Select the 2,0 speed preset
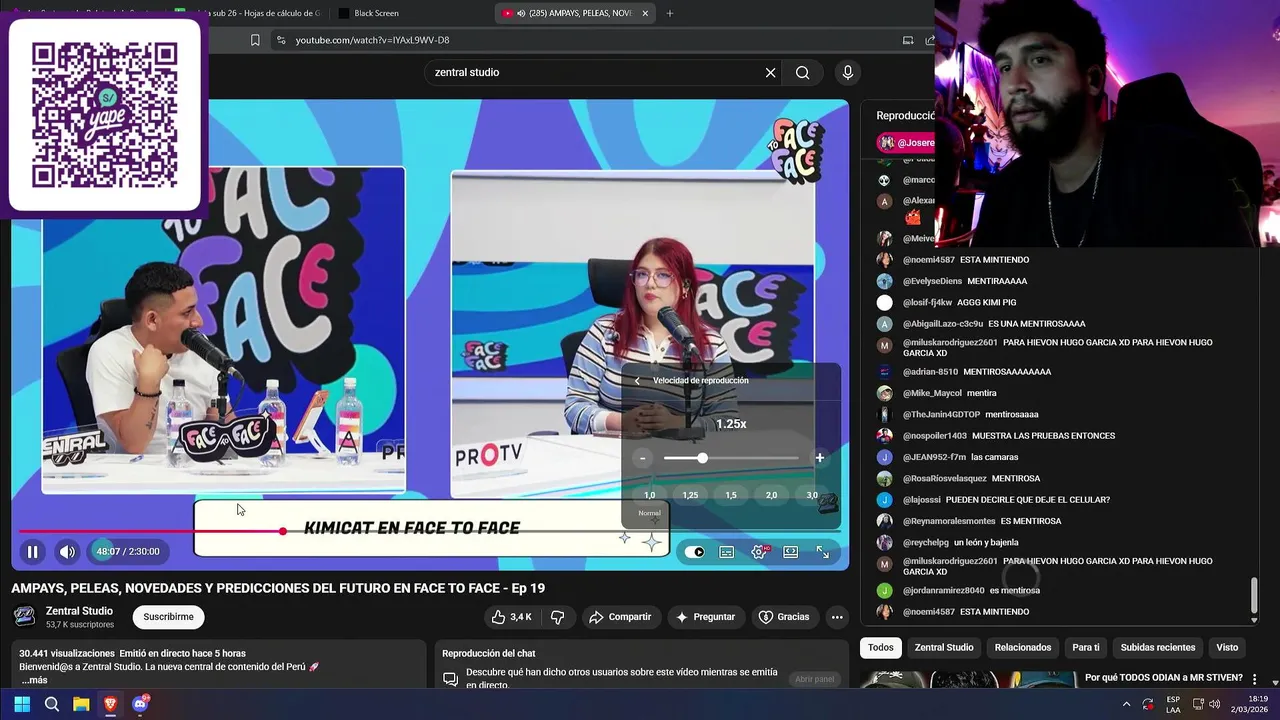Viewport: 1280px width, 720px height. (x=771, y=495)
